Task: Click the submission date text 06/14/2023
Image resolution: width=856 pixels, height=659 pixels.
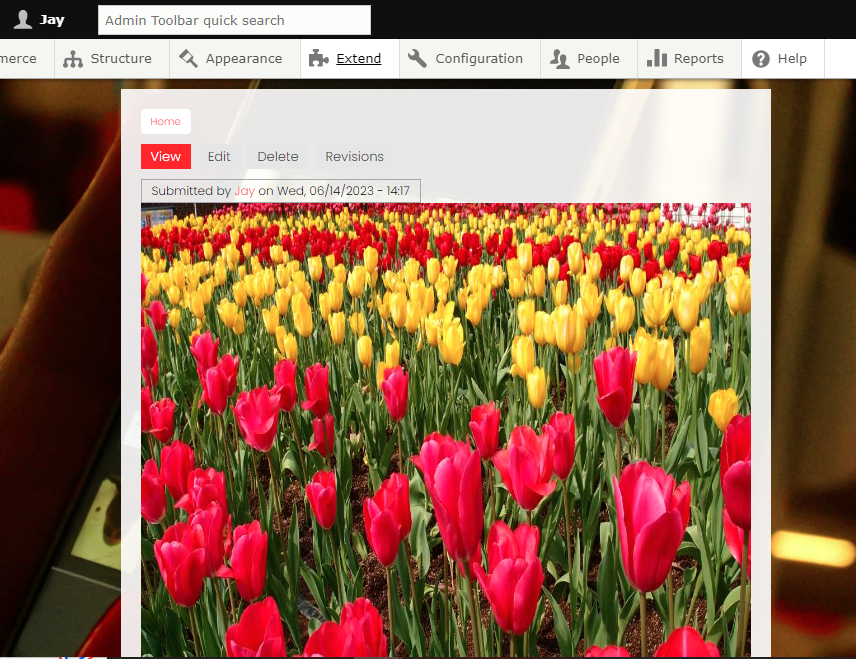Action: click(341, 191)
